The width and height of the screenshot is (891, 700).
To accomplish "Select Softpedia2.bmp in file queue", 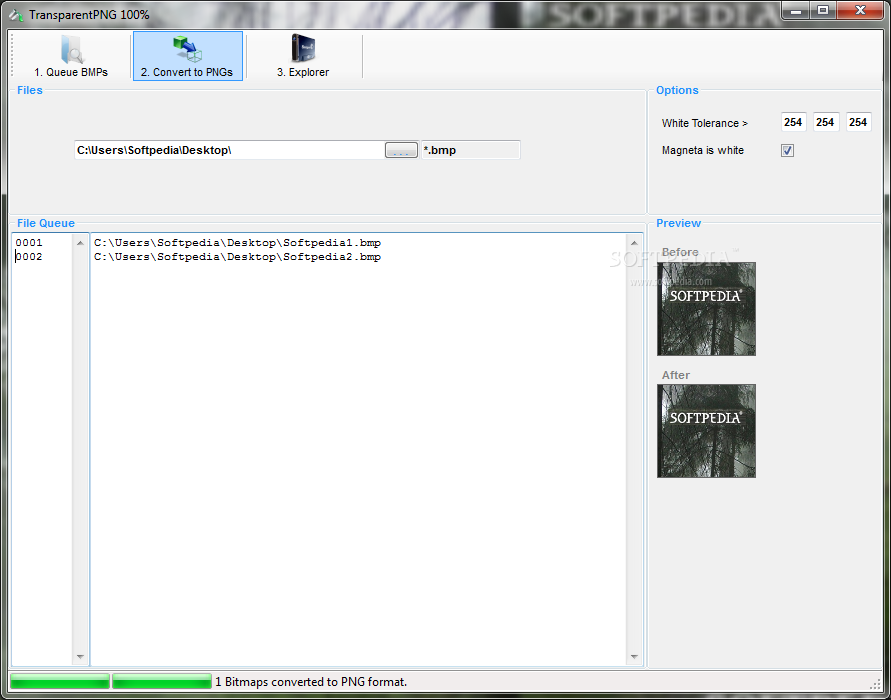I will coord(238,257).
